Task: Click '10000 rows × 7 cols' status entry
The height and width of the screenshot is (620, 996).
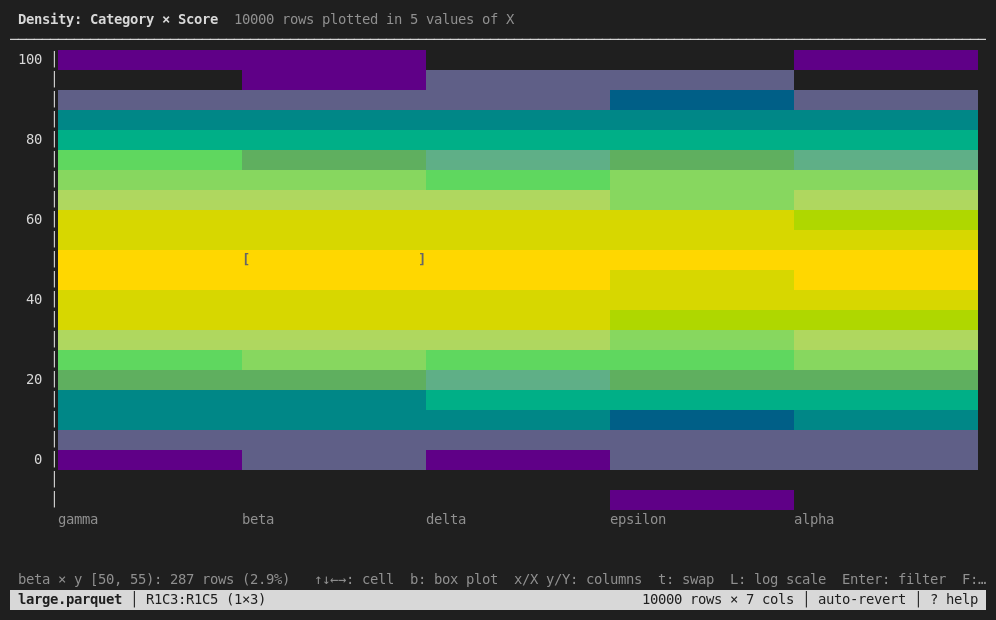Action: (718, 600)
